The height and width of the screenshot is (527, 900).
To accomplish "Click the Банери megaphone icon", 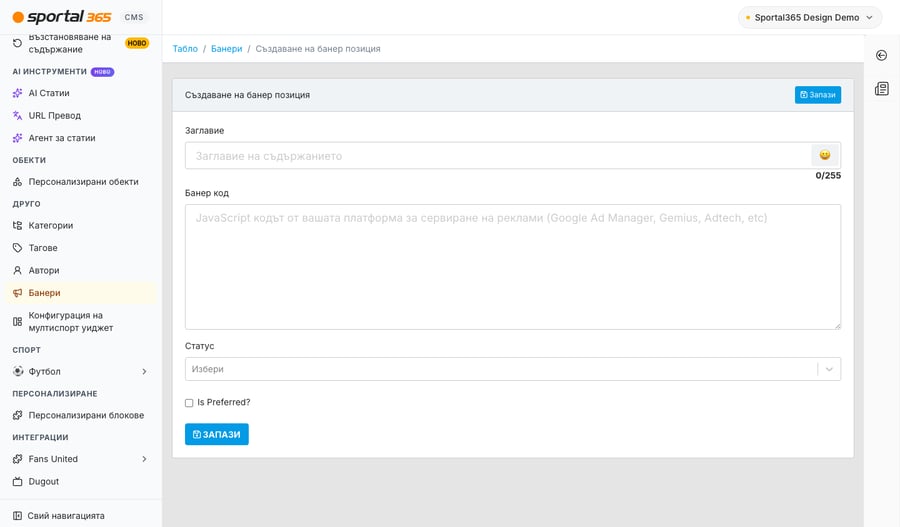I will tap(17, 293).
